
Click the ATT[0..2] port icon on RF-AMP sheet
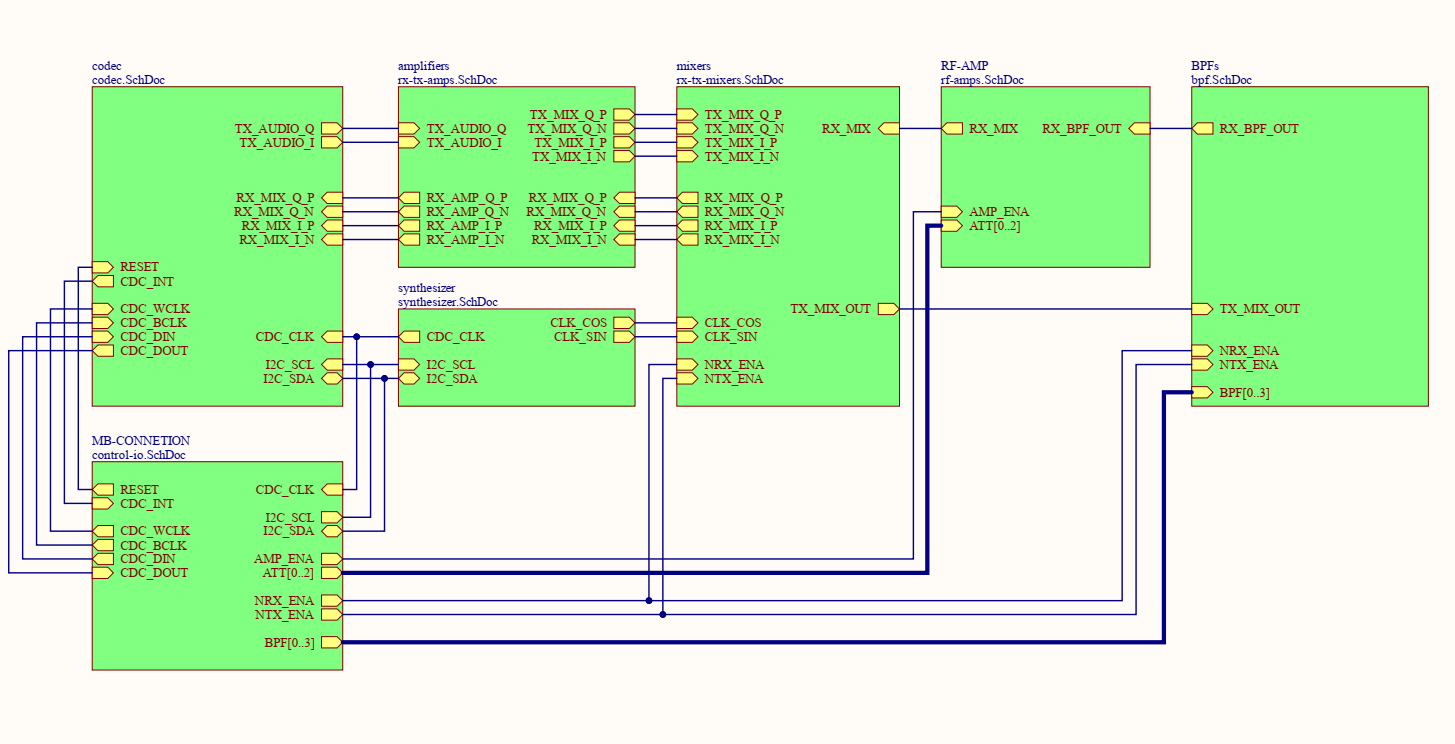[x=952, y=226]
